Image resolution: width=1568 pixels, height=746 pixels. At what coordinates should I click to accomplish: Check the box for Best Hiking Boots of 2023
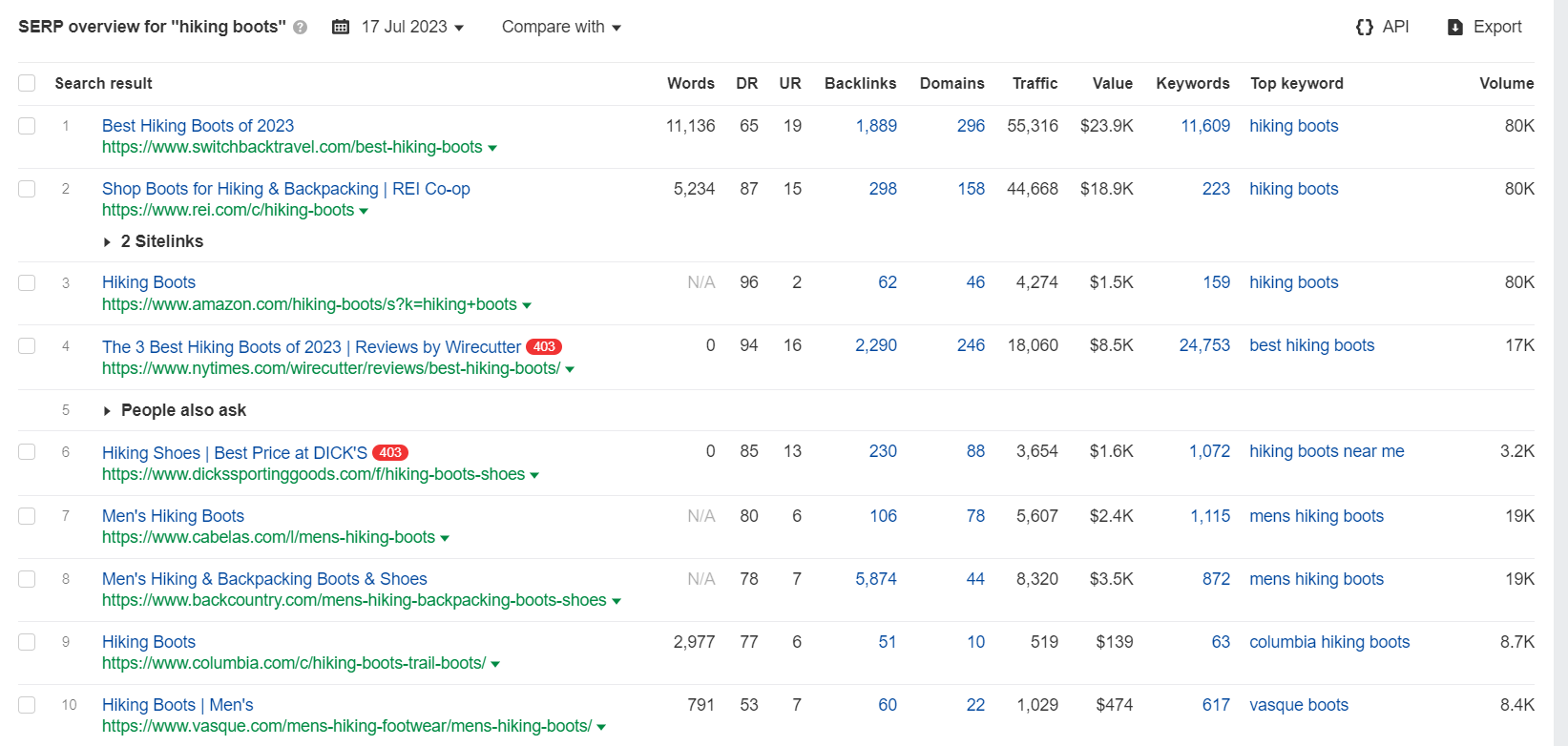(27, 126)
